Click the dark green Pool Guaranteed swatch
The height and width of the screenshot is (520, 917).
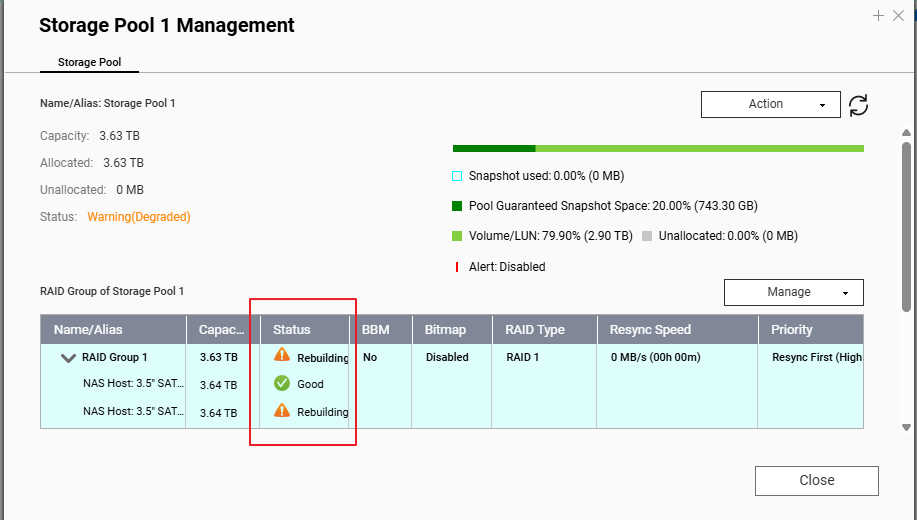coord(457,206)
